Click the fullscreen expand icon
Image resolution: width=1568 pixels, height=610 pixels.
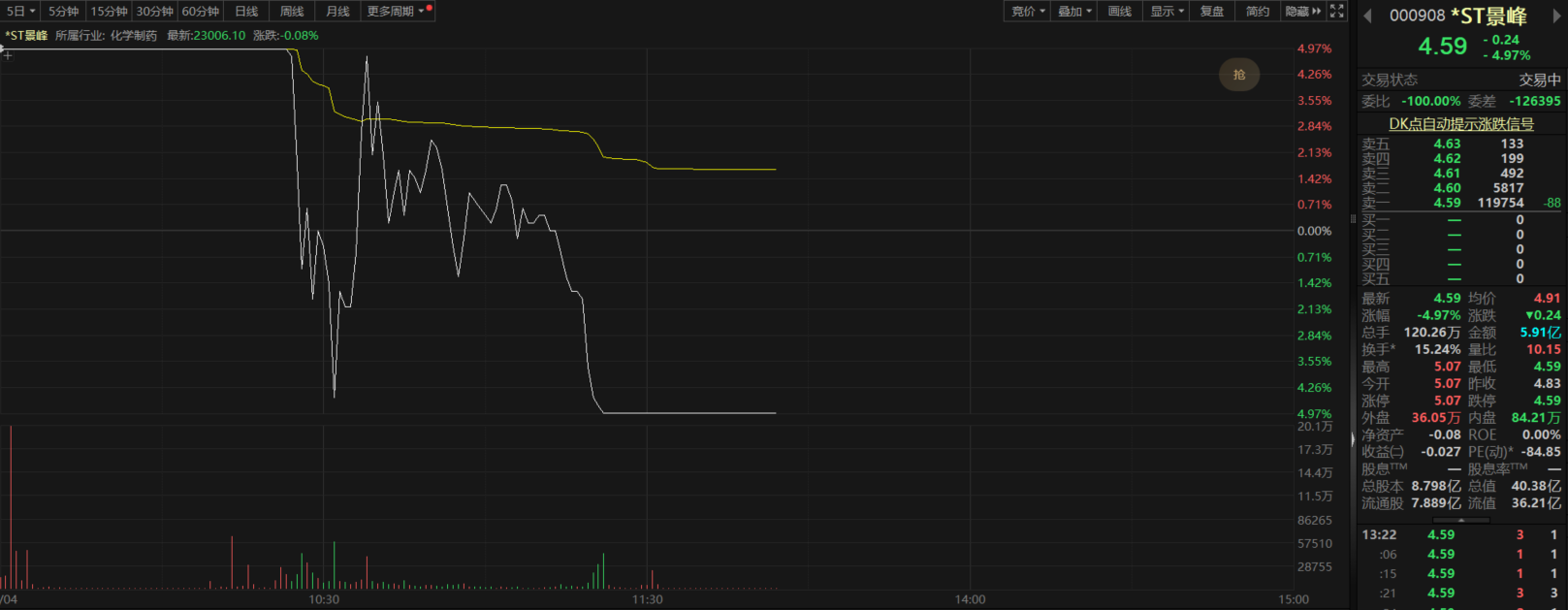[1337, 11]
